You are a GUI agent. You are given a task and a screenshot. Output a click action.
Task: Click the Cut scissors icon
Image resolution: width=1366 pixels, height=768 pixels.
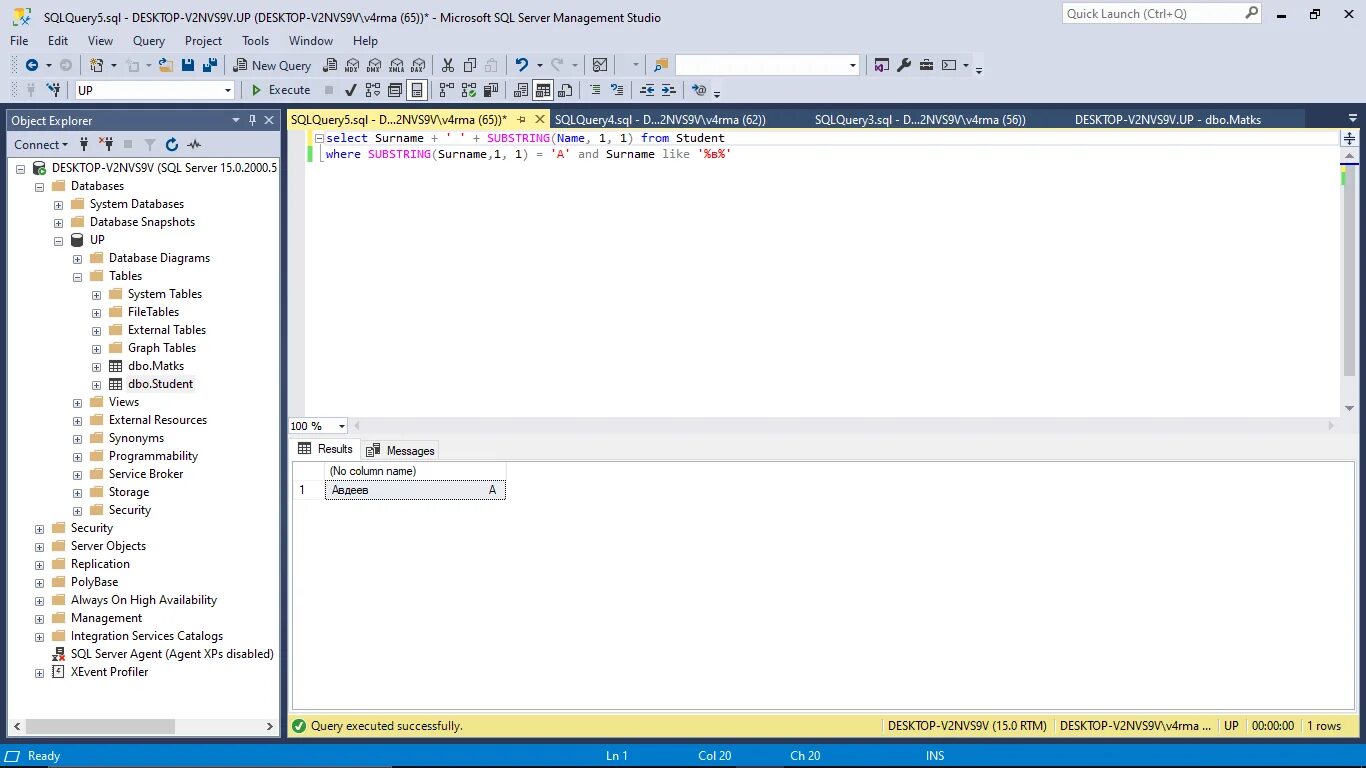pyautogui.click(x=447, y=65)
